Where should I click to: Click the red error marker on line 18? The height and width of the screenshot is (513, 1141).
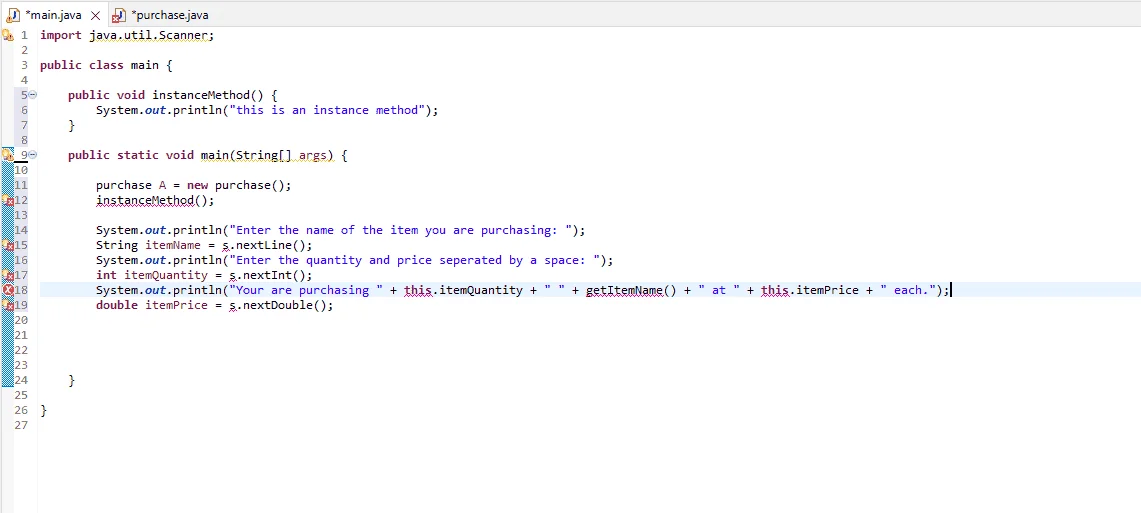click(7, 290)
